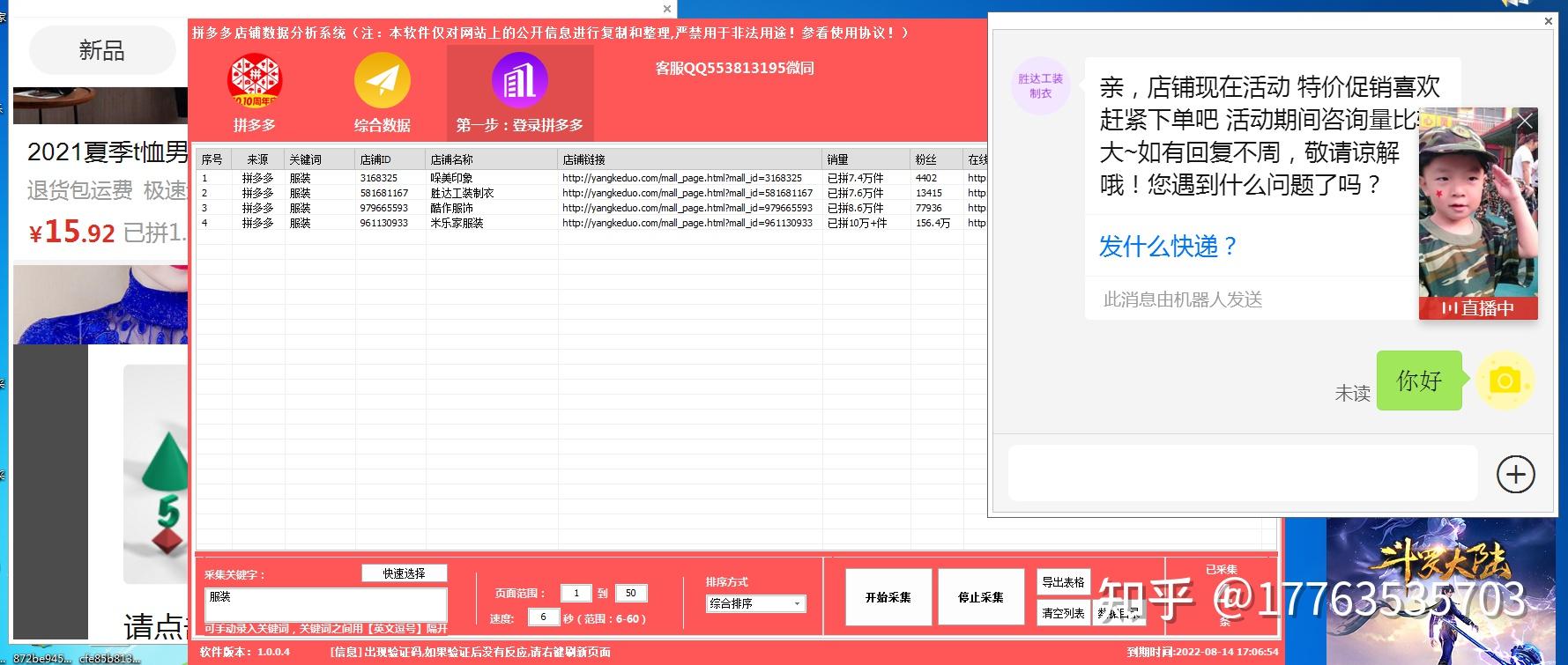
Task: Click the 软件版本: 1.0.0.4 status text
Action: (x=245, y=652)
